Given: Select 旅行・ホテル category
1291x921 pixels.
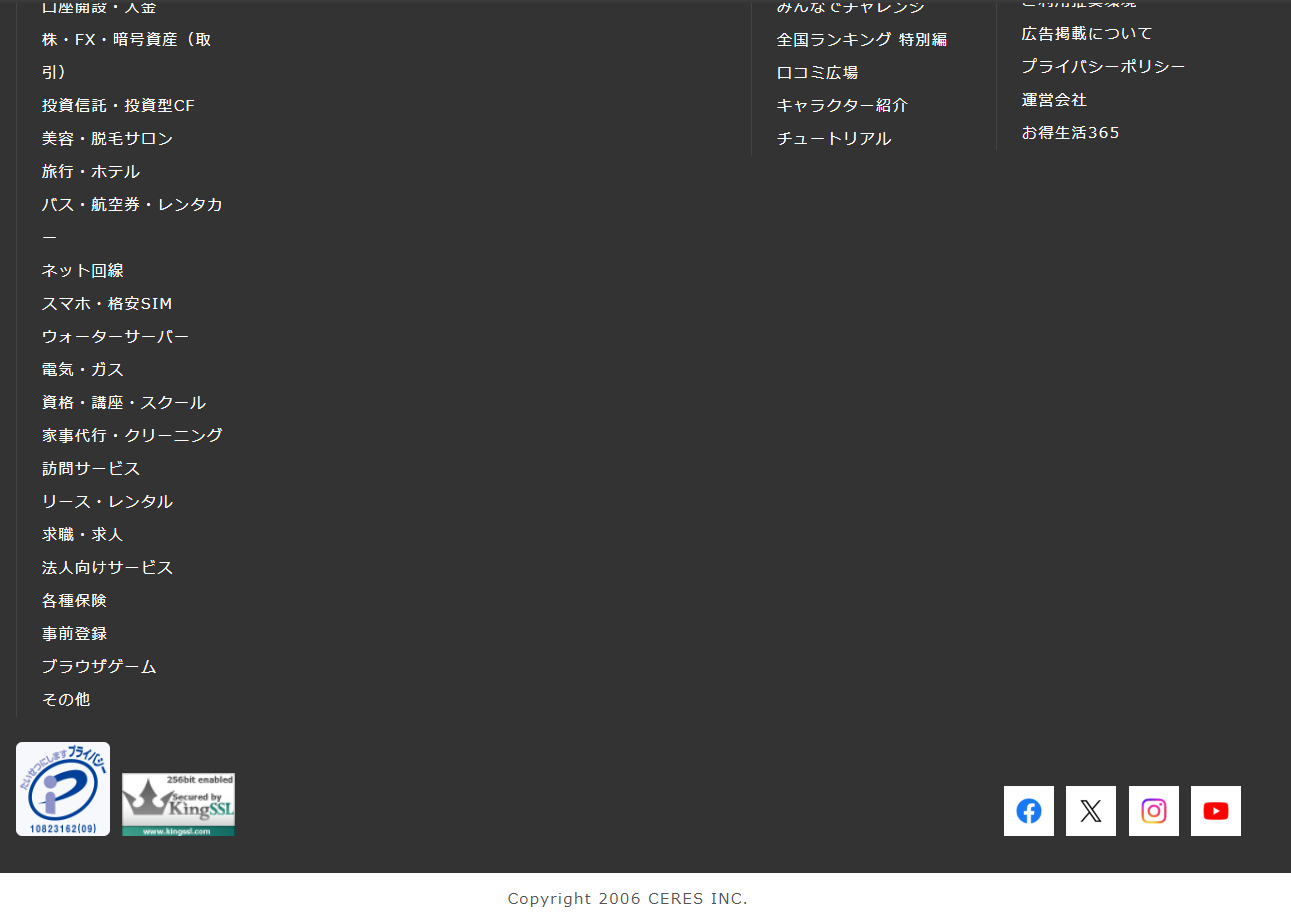Looking at the screenshot, I should 90,172.
